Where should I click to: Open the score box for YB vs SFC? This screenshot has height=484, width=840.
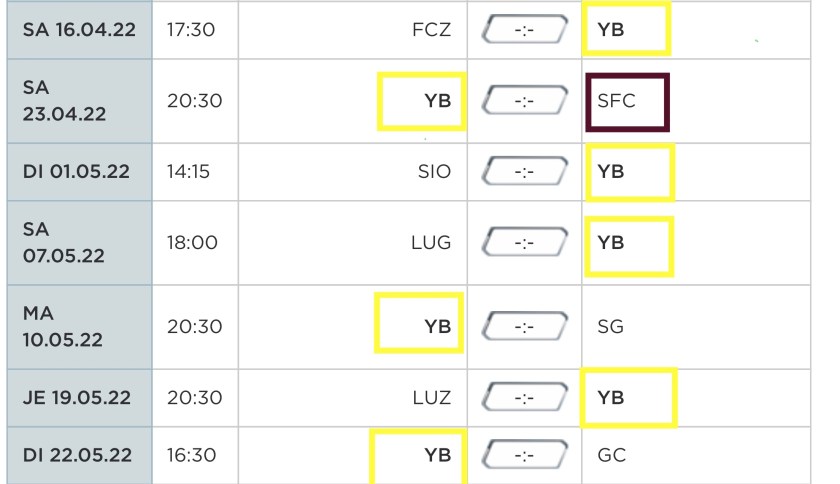coord(524,101)
